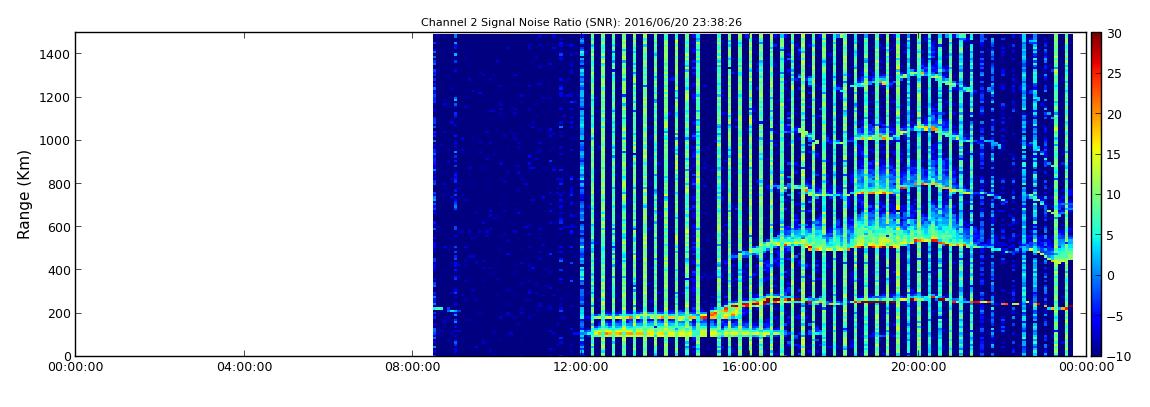This screenshot has height=407, width=1150.
Task: Click the 15 label on the colorbar
Action: 1115,155
